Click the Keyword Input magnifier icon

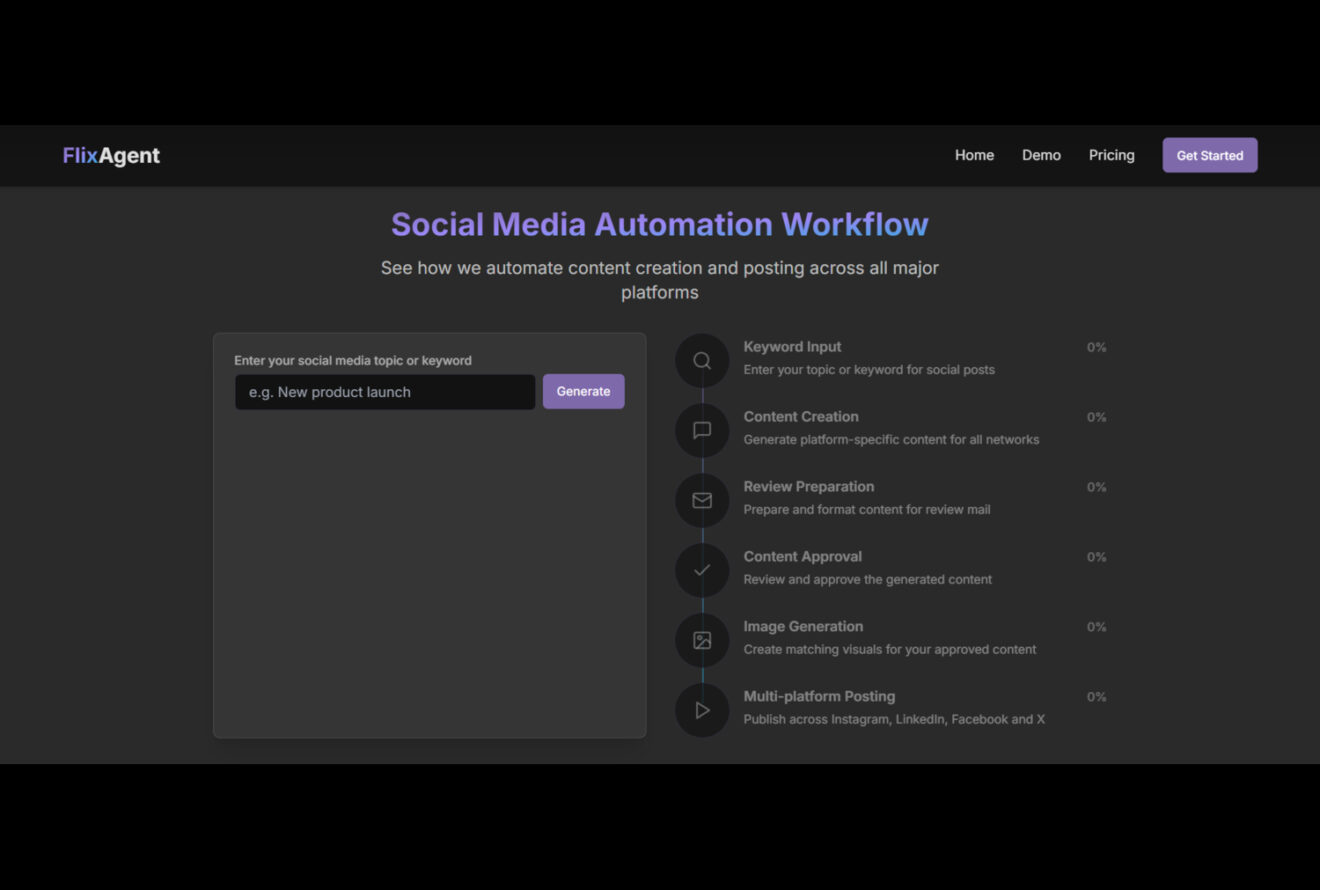click(x=702, y=360)
